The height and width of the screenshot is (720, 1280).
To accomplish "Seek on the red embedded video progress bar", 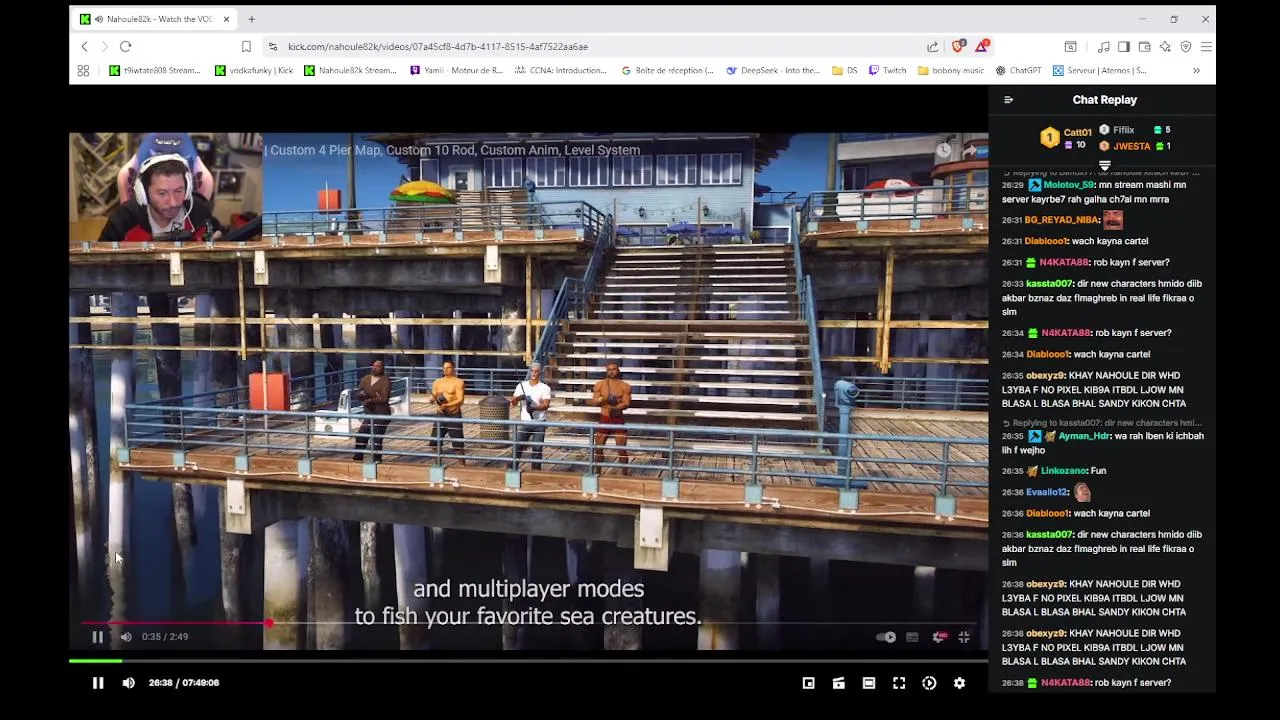I will pos(528,623).
